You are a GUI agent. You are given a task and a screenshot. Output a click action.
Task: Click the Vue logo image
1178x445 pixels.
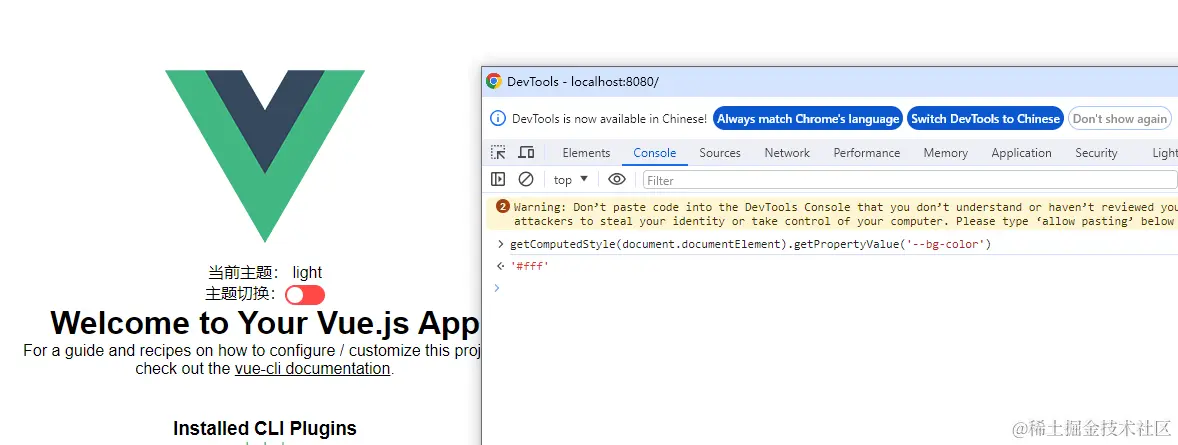pyautogui.click(x=265, y=156)
